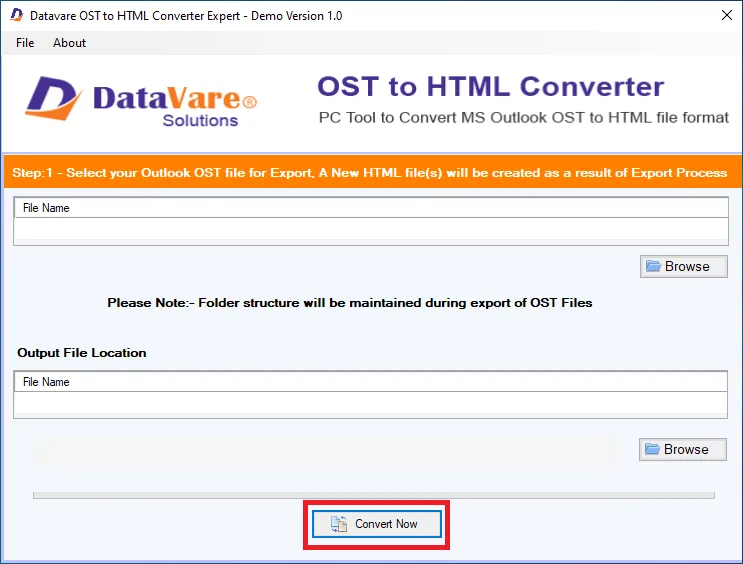The image size is (743, 564).
Task: Click the Convert Now button
Action: (377, 524)
